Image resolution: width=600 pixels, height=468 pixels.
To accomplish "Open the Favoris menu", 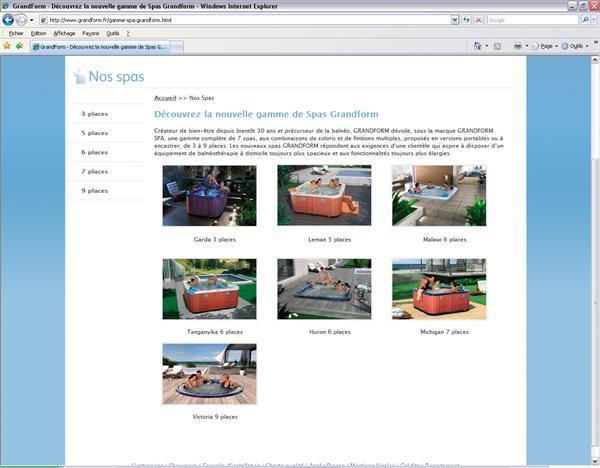I will [91, 34].
